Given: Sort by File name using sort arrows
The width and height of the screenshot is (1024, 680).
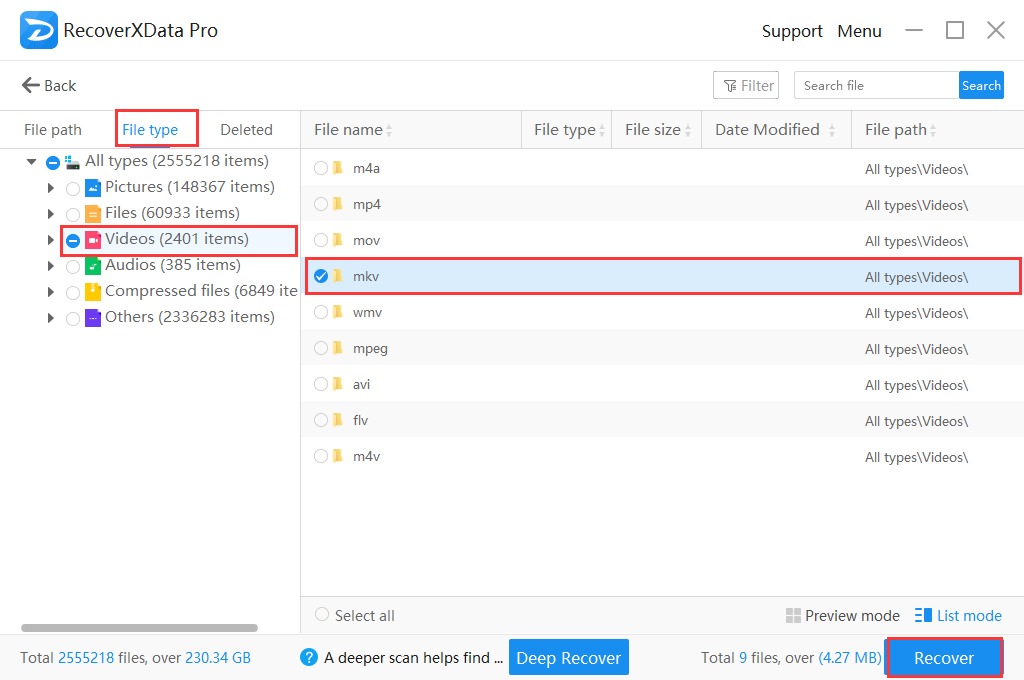Looking at the screenshot, I should pos(389,130).
